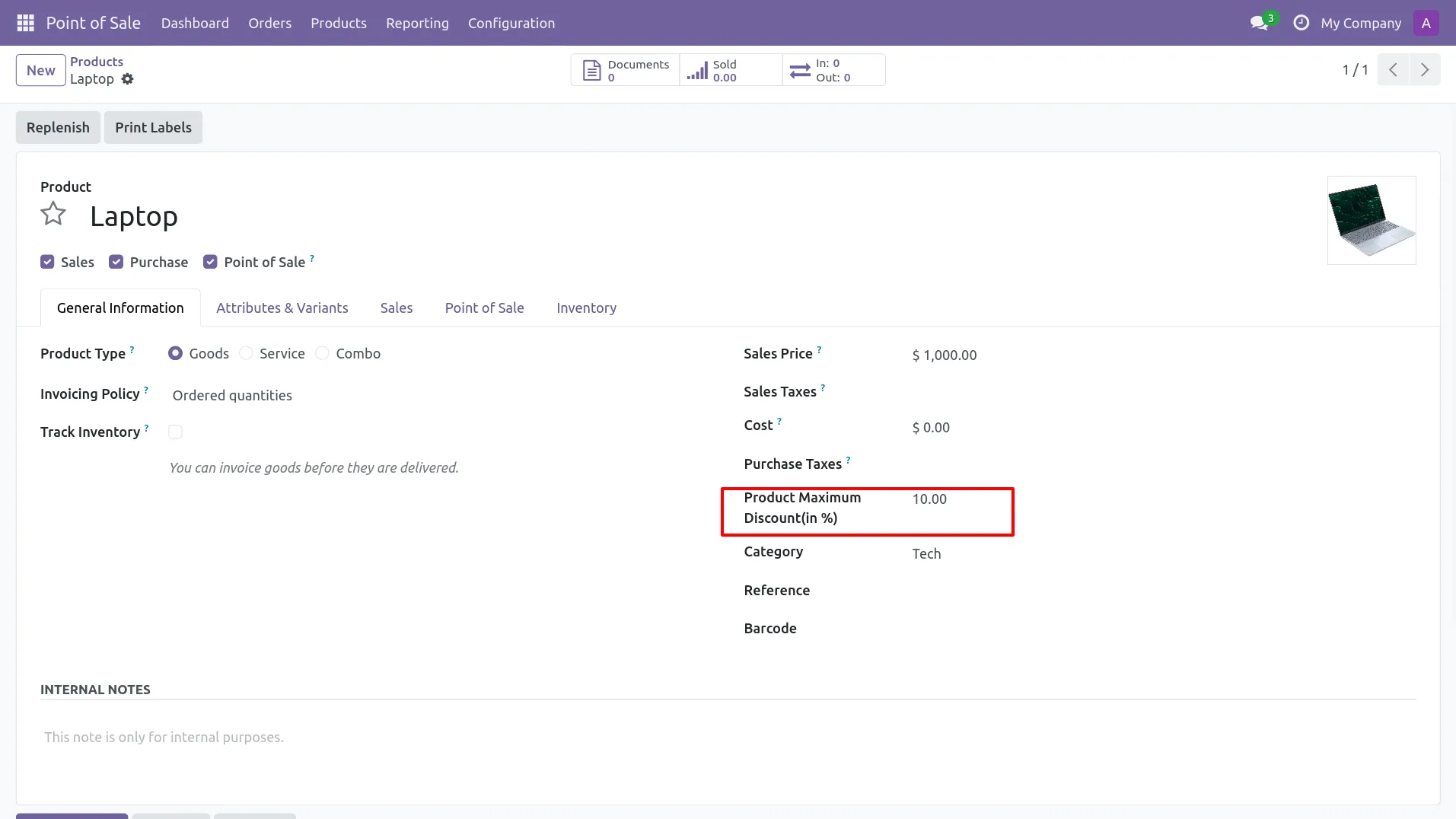Go to next record arrow
The height and width of the screenshot is (819, 1456).
pyautogui.click(x=1424, y=70)
